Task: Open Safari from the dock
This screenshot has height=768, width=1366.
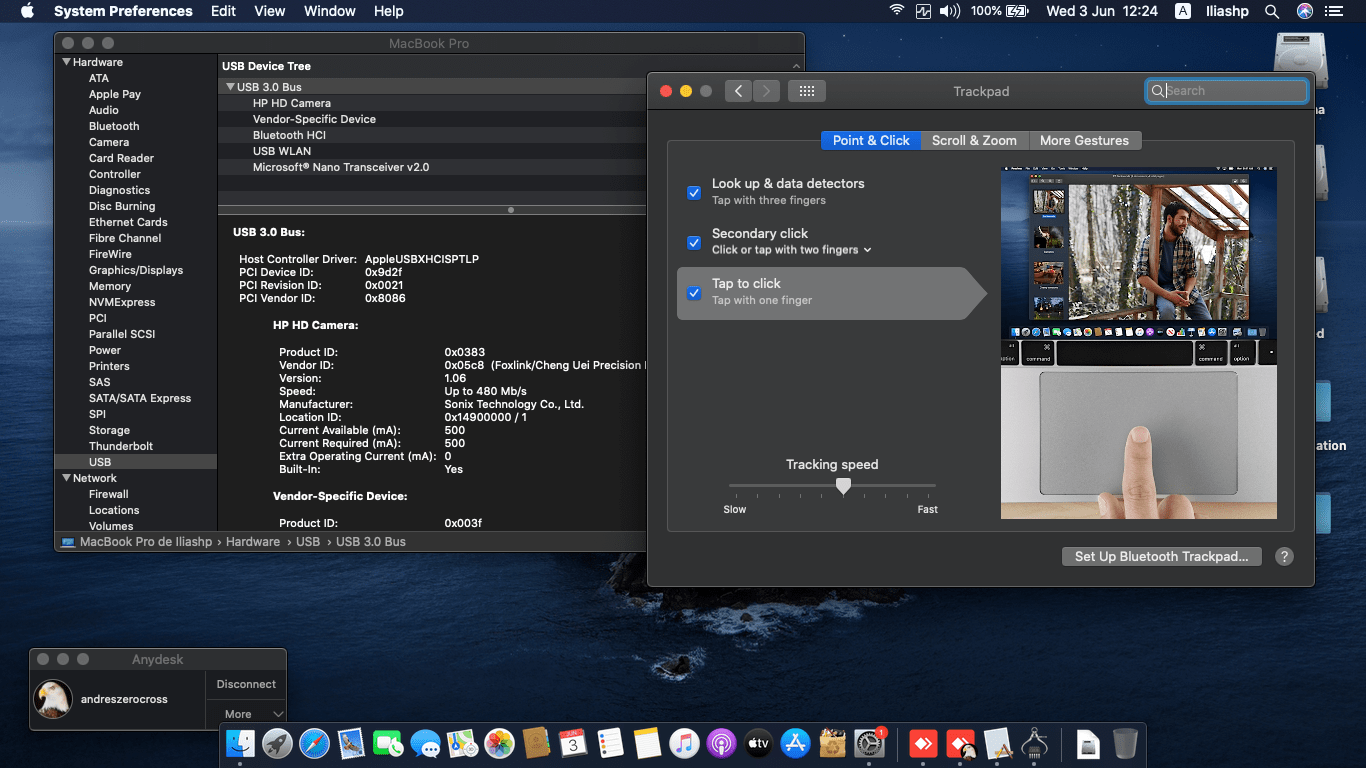Action: (314, 743)
